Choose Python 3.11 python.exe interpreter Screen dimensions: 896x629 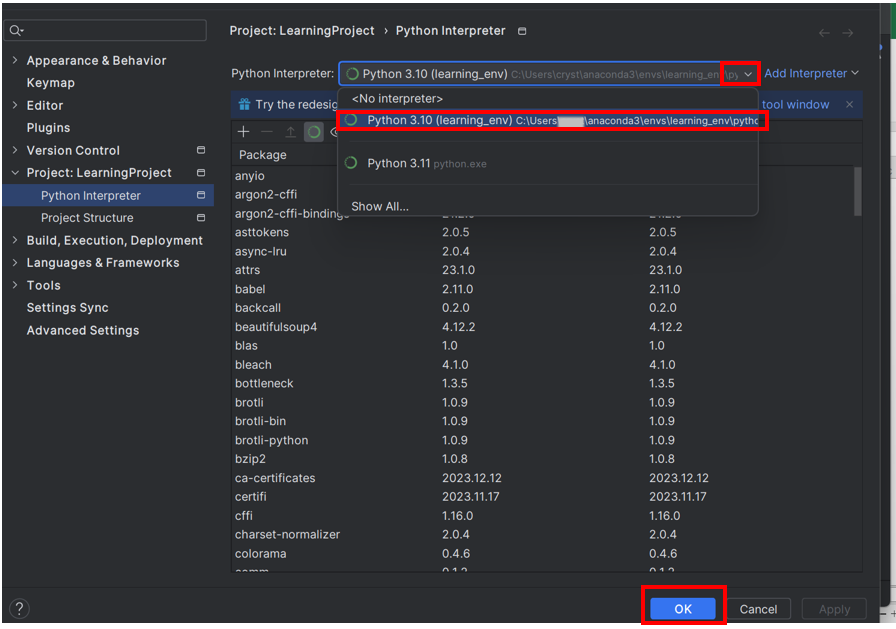[549, 163]
